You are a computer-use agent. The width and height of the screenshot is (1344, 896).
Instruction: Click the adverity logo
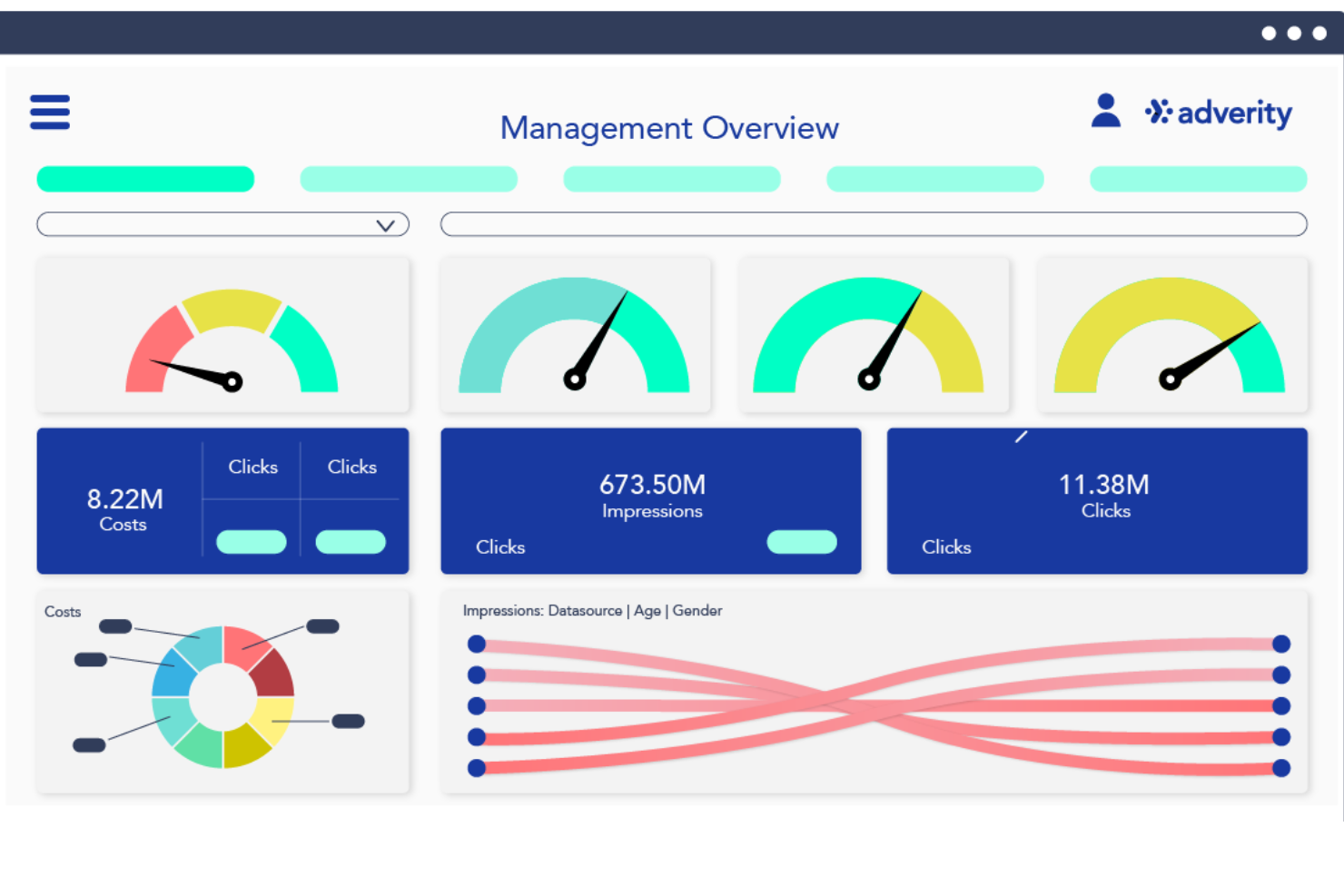[x=1218, y=113]
